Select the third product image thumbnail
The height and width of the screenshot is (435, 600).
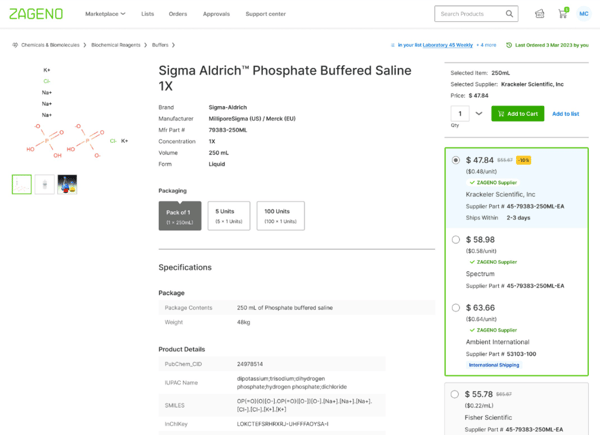tap(67, 184)
